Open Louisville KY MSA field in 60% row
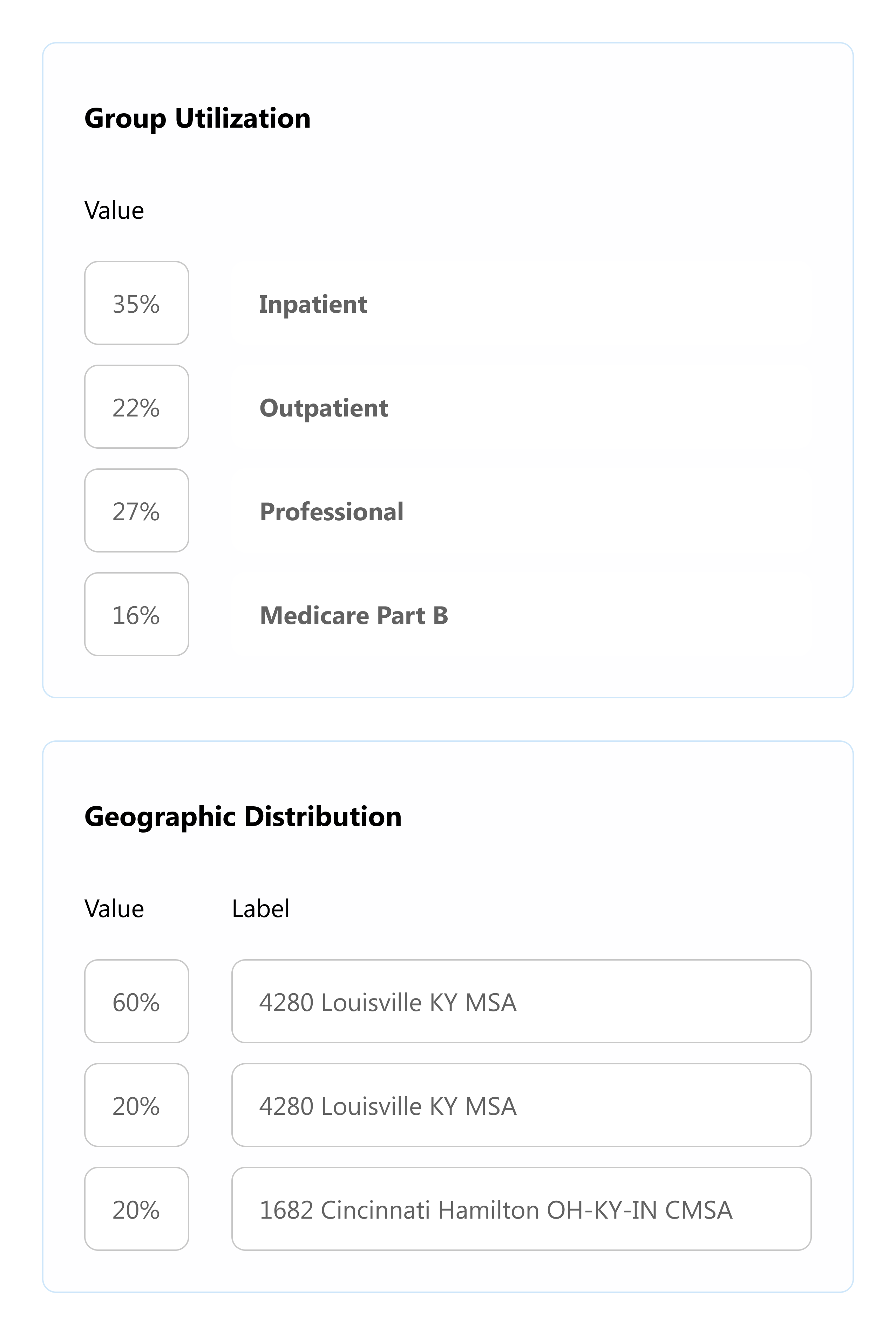 (521, 1002)
